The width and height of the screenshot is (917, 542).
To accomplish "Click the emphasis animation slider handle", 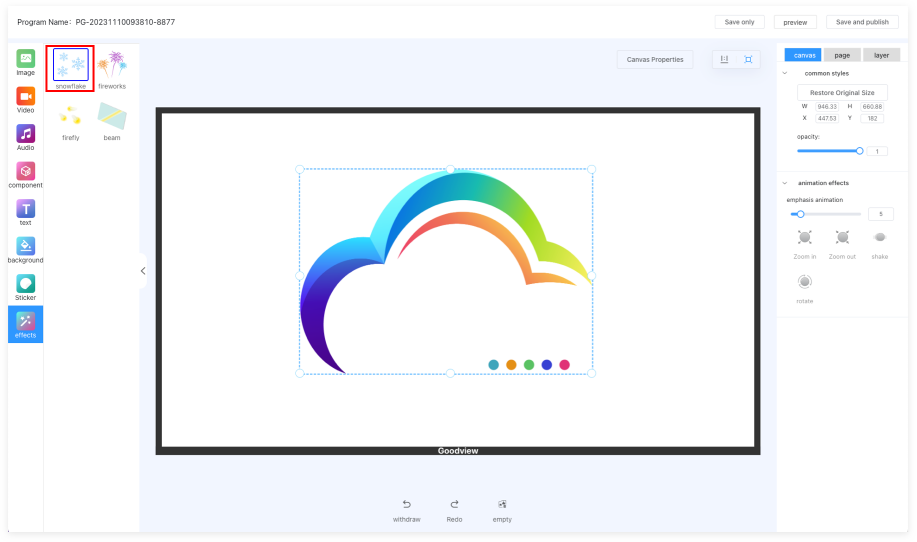I will tap(801, 214).
